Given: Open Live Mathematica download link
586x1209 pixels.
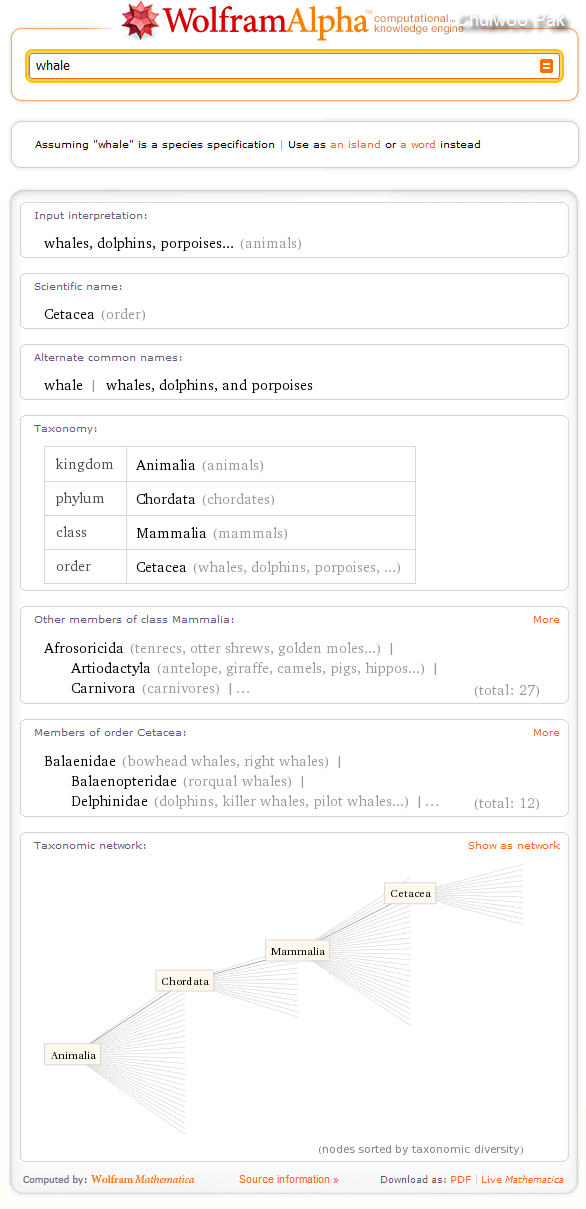Looking at the screenshot, I should point(522,1180).
